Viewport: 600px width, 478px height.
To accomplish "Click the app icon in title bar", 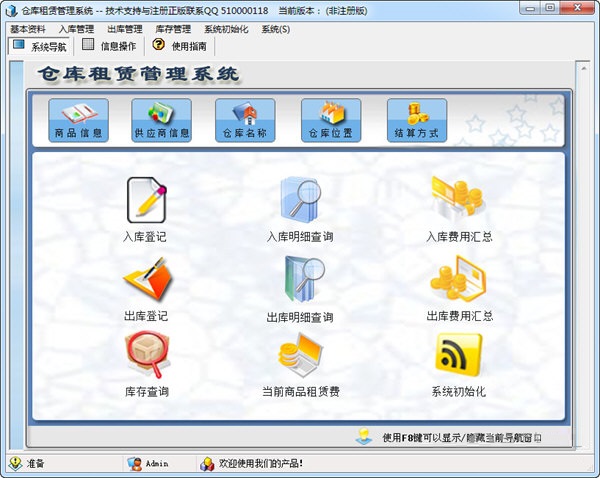I will coord(12,11).
